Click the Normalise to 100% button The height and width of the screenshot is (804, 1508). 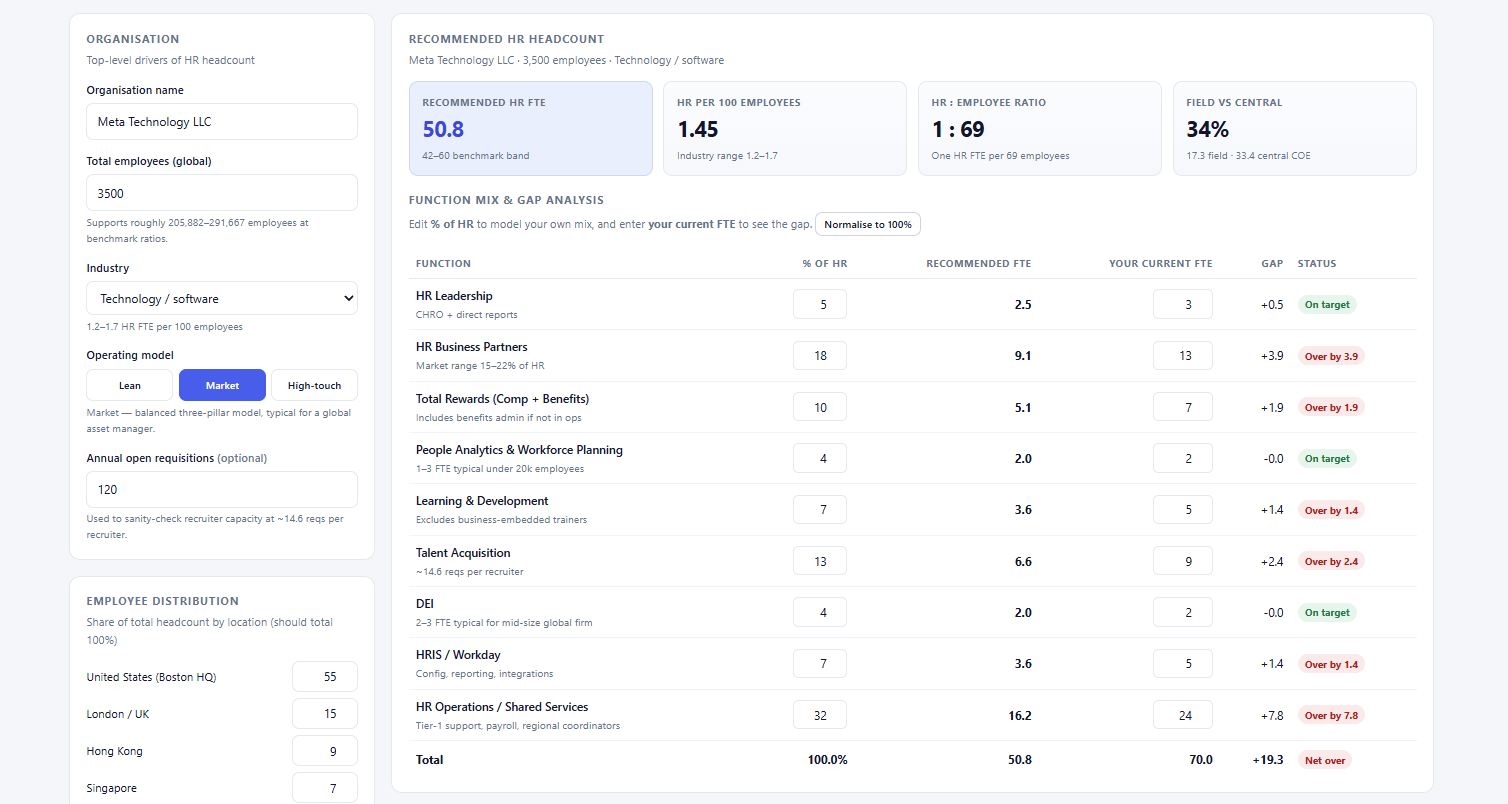868,224
